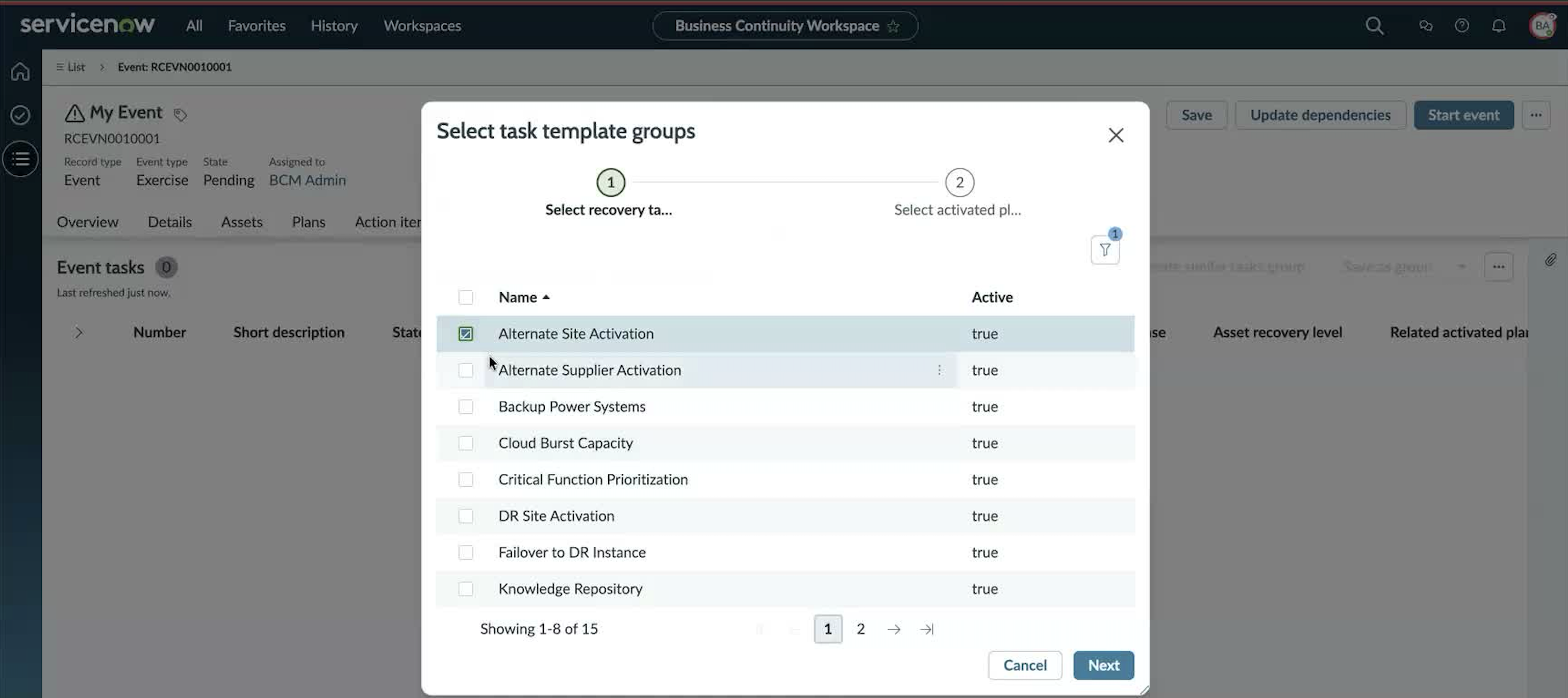Click the Start event button
Screen dimensions: 1568x698
1463,115
